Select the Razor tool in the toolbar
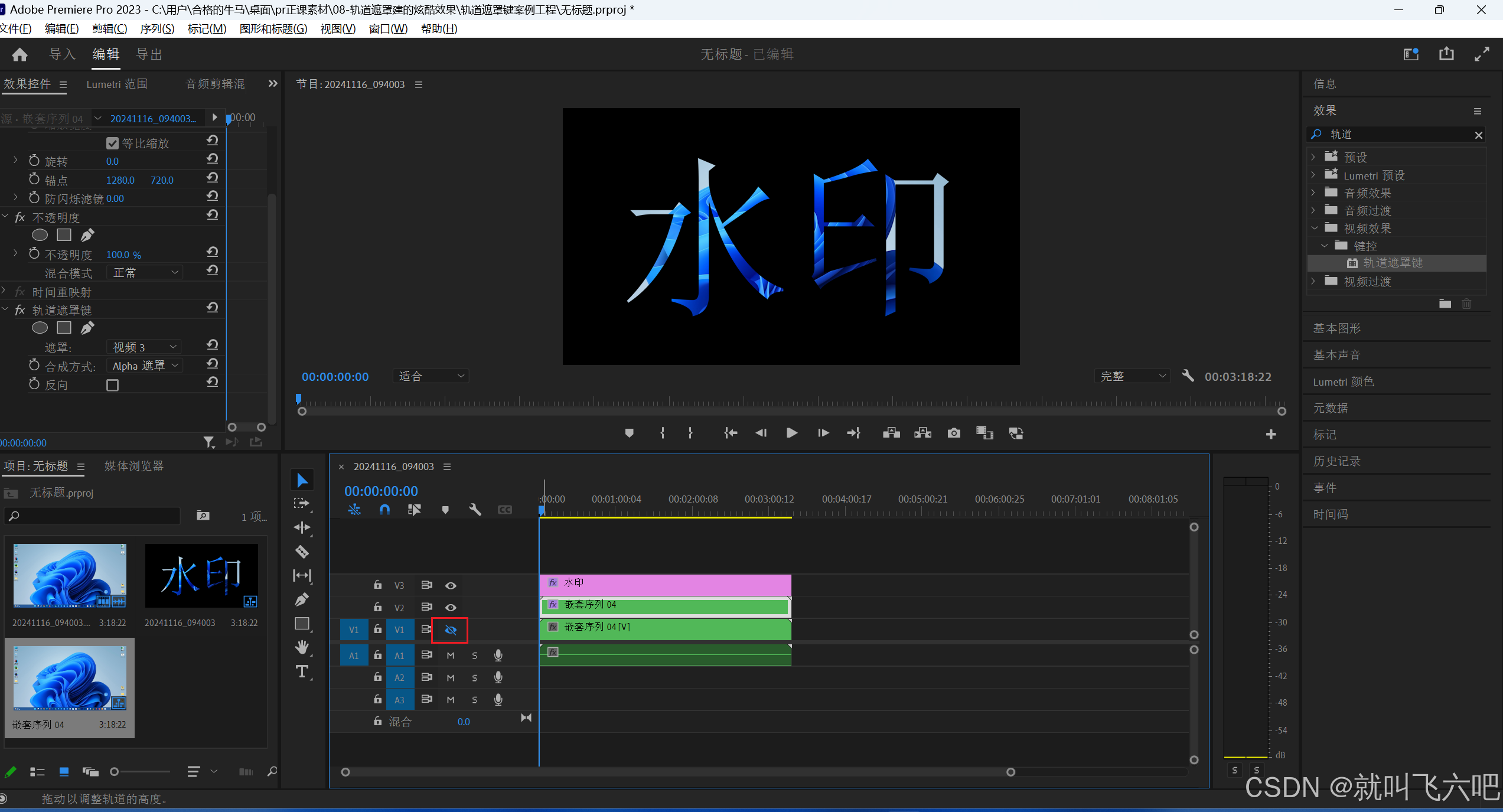This screenshot has width=1503, height=812. click(x=302, y=552)
